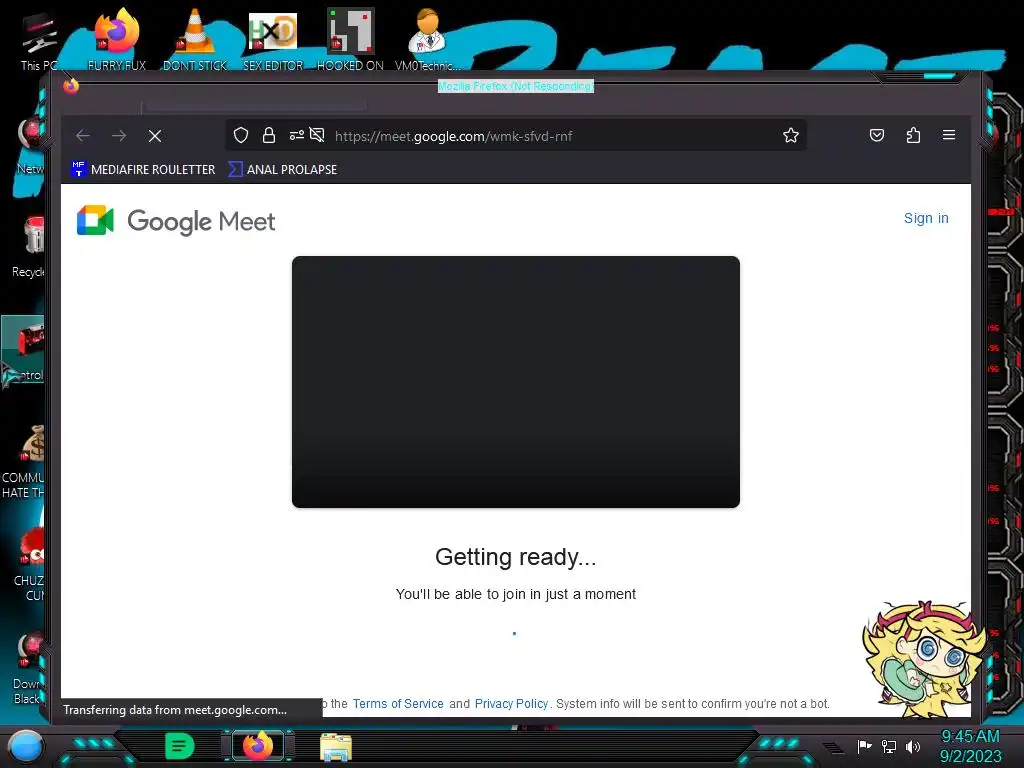Open Firefox application hamburger menu

coord(949,135)
